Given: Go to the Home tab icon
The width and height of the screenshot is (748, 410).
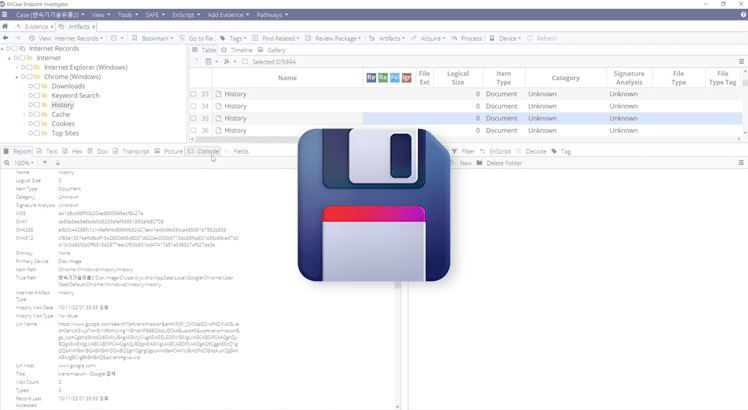Looking at the screenshot, I should click(x=5, y=26).
